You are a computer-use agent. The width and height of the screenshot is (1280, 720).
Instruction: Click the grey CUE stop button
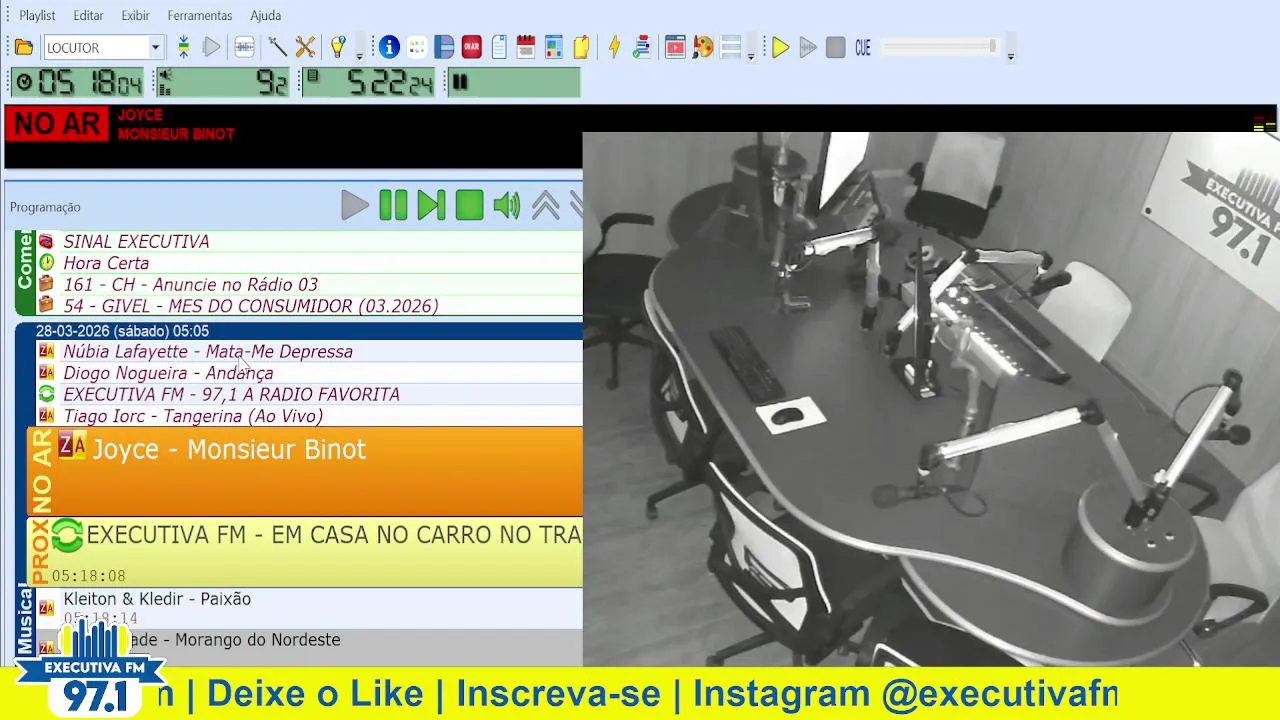(836, 47)
